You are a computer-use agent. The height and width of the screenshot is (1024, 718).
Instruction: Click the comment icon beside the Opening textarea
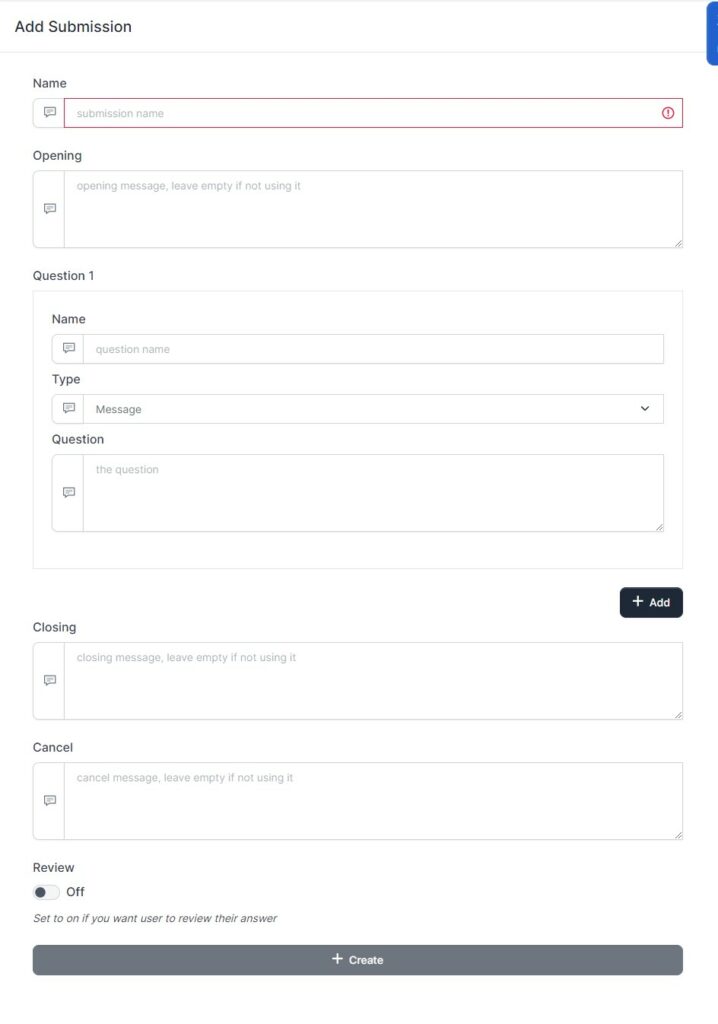[x=47, y=209]
